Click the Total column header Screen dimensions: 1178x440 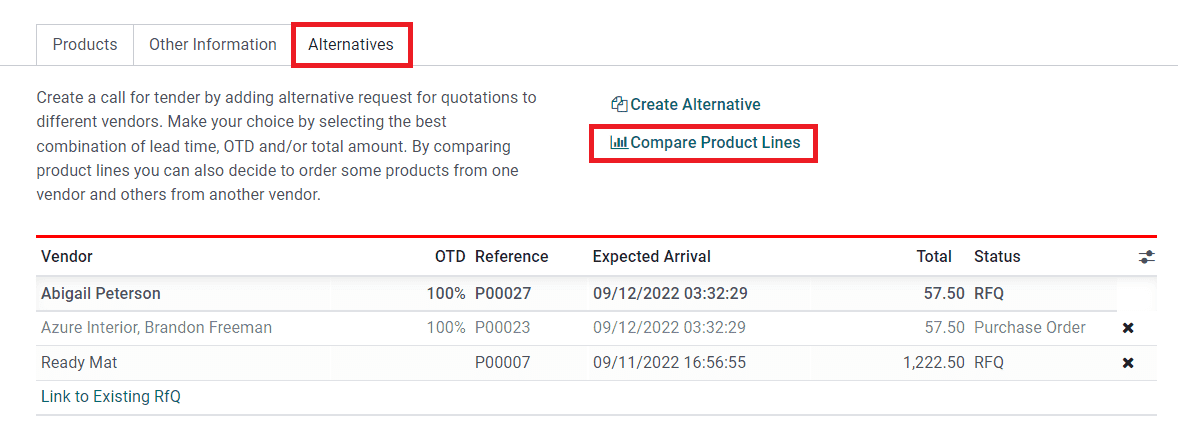(934, 257)
